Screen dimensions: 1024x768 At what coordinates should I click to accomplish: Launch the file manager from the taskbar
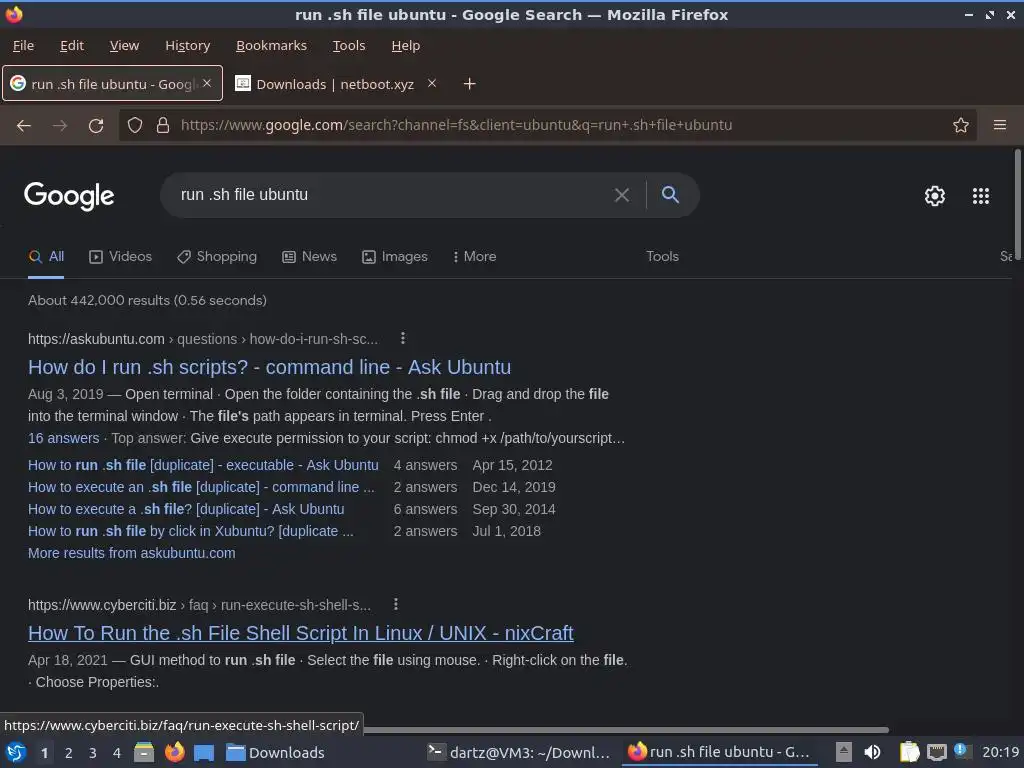tap(144, 752)
